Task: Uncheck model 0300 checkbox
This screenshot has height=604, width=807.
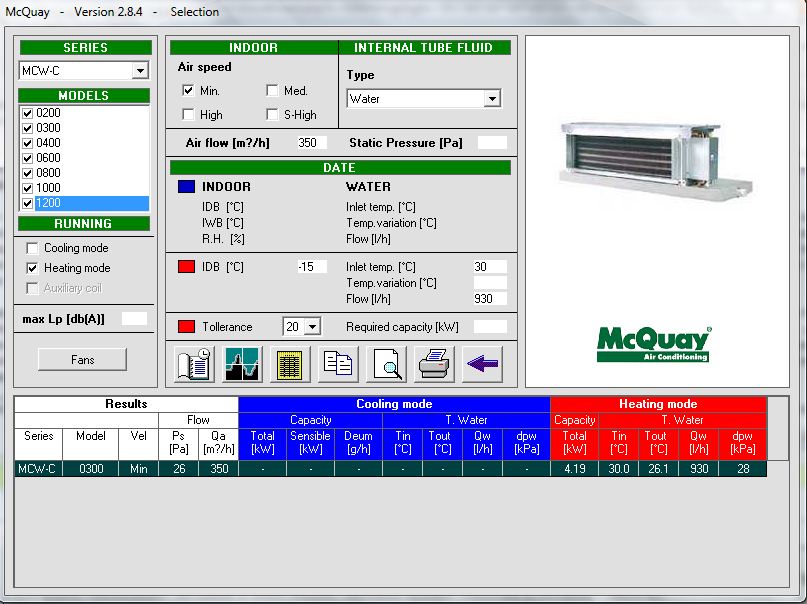Action: point(28,128)
